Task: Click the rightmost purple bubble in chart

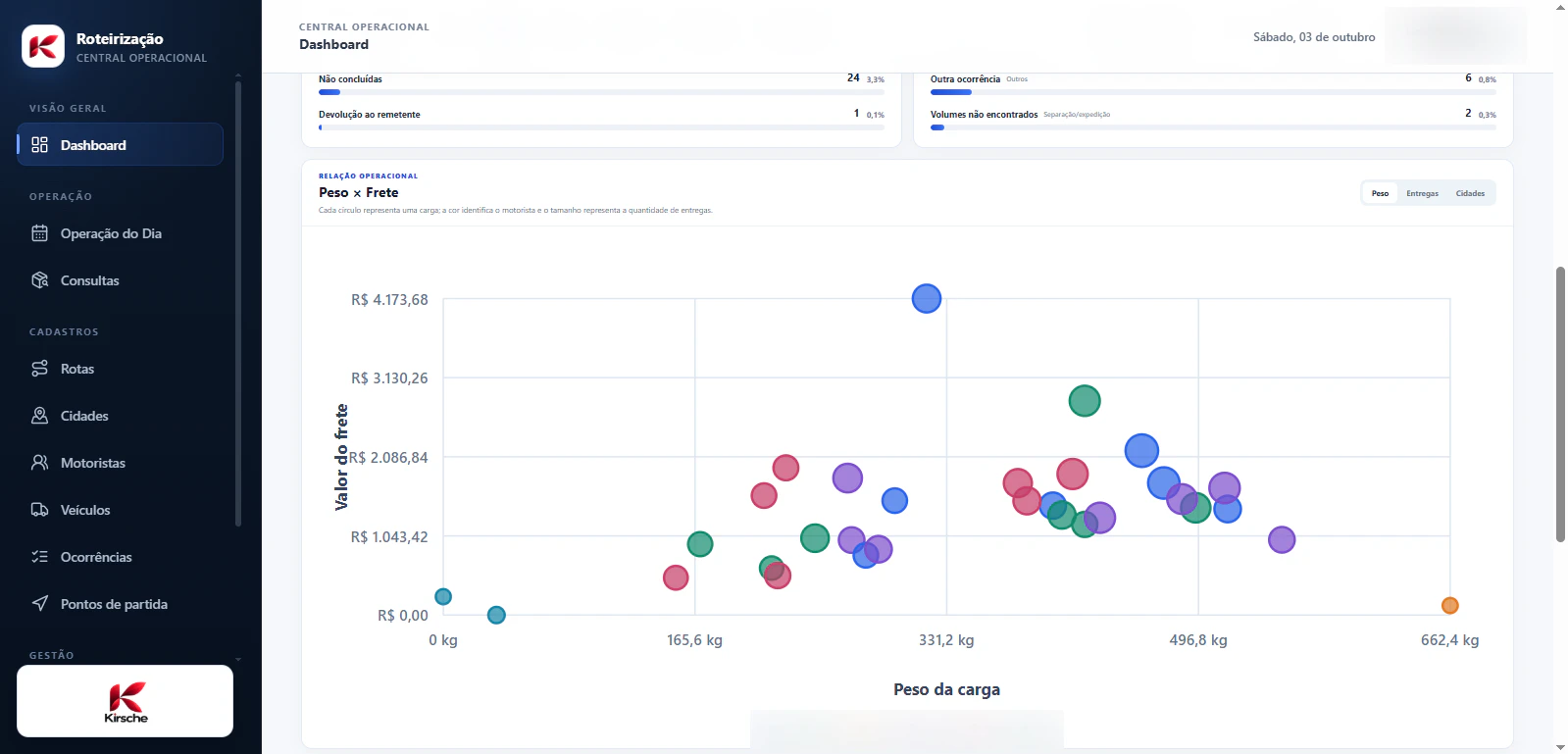Action: [x=1282, y=539]
